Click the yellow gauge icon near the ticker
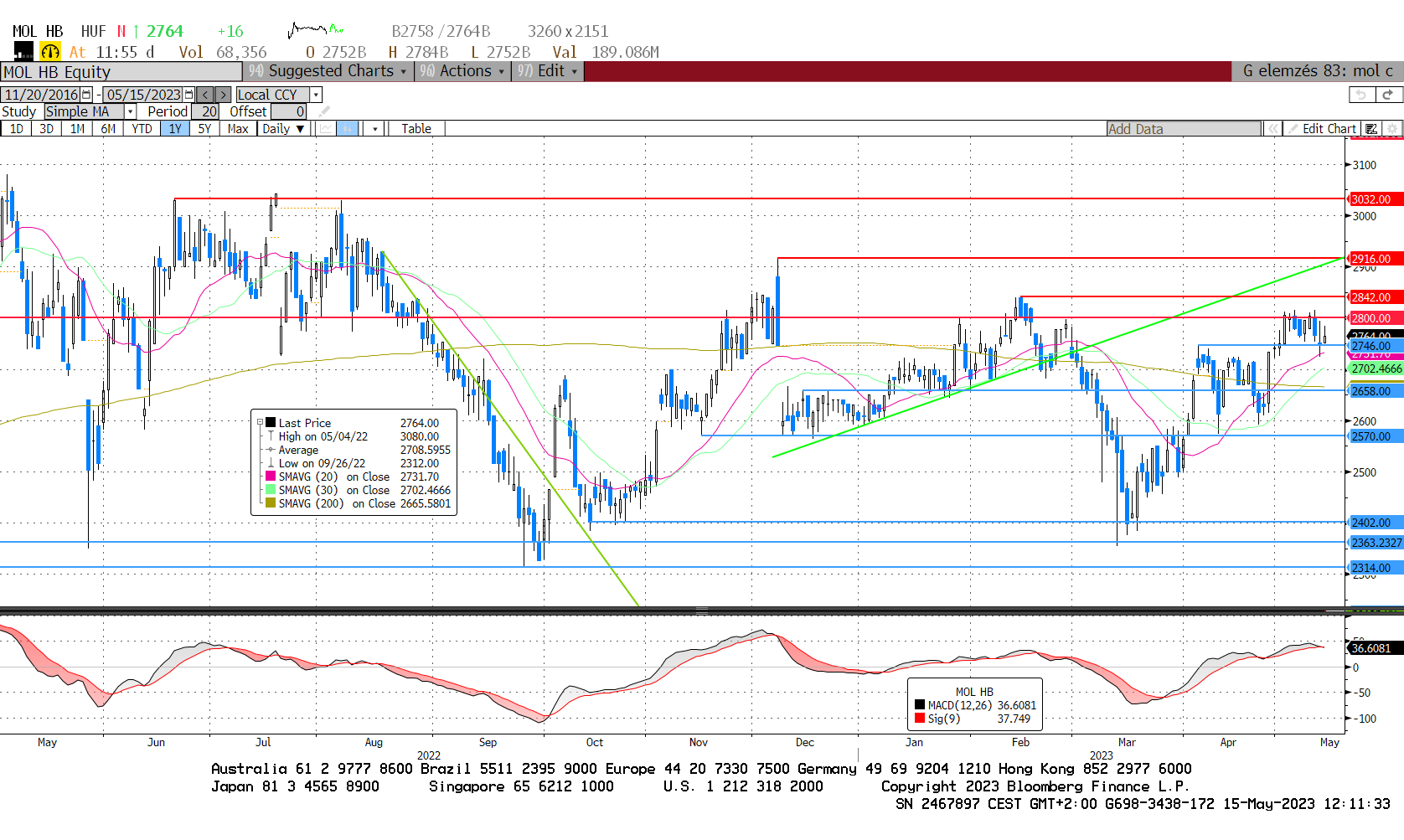 (50, 52)
